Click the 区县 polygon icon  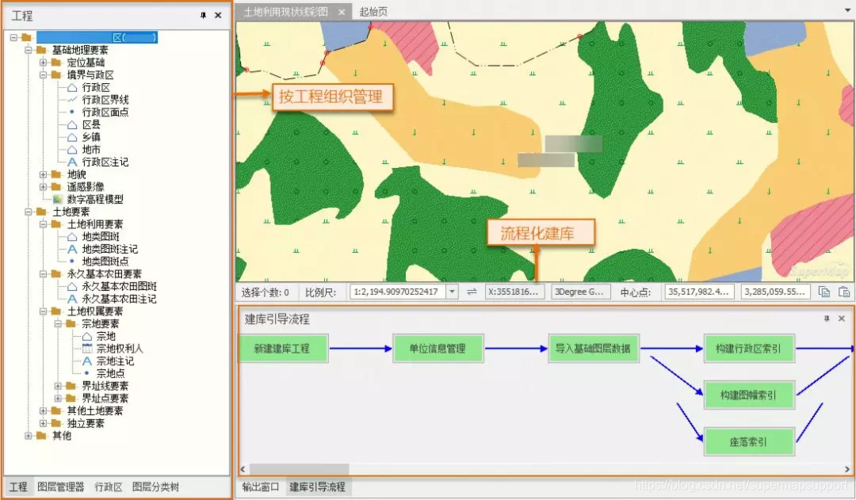pyautogui.click(x=72, y=124)
